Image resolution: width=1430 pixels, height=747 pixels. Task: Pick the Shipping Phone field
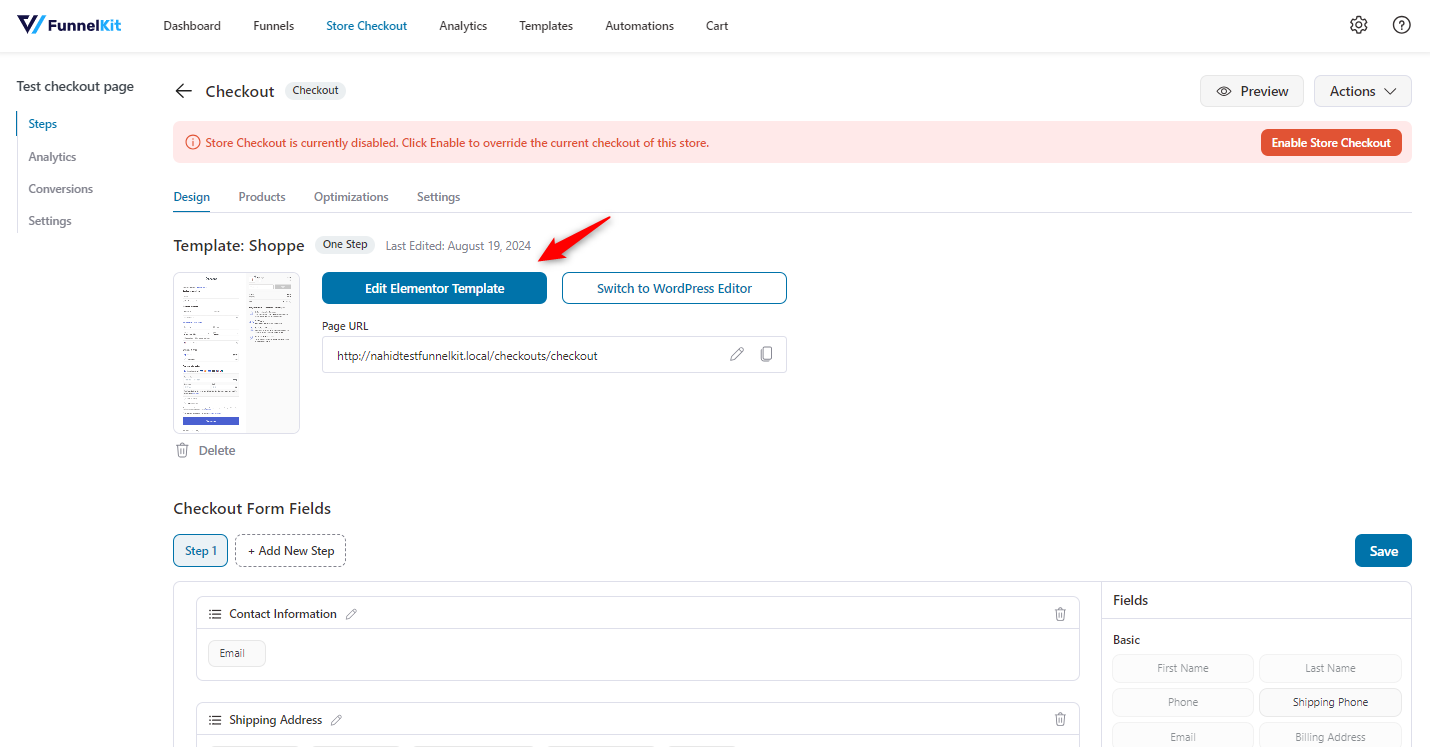[1330, 702]
